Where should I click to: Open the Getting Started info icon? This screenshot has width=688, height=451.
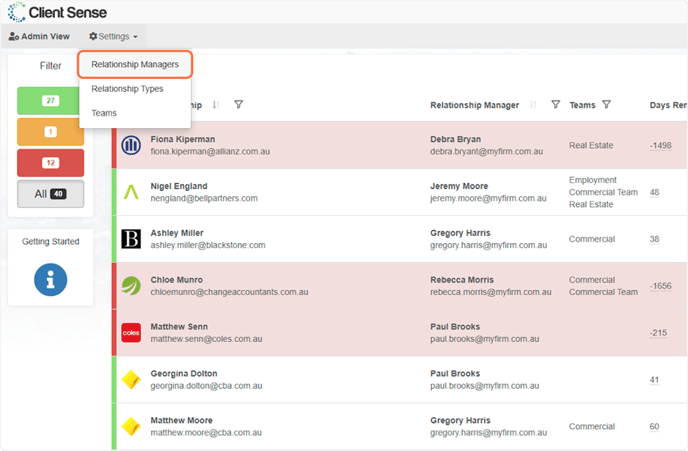50,280
